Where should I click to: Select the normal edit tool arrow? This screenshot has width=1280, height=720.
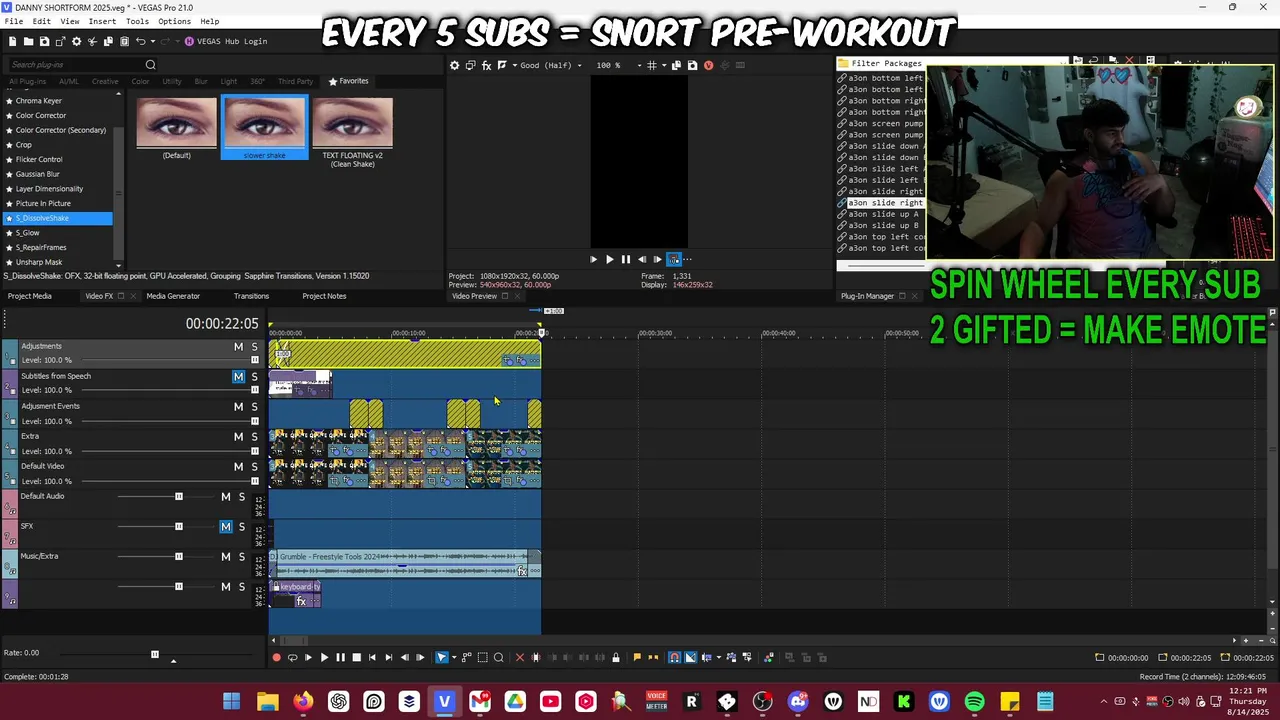pos(441,657)
